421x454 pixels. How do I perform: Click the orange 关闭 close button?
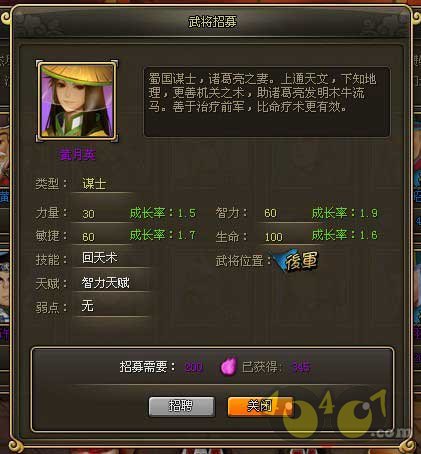pyautogui.click(x=261, y=406)
